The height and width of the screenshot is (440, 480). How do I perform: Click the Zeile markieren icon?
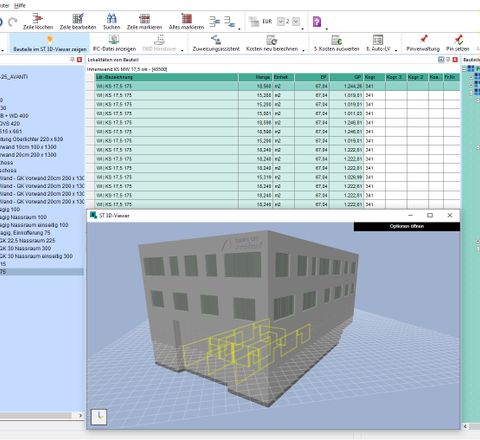144,18
